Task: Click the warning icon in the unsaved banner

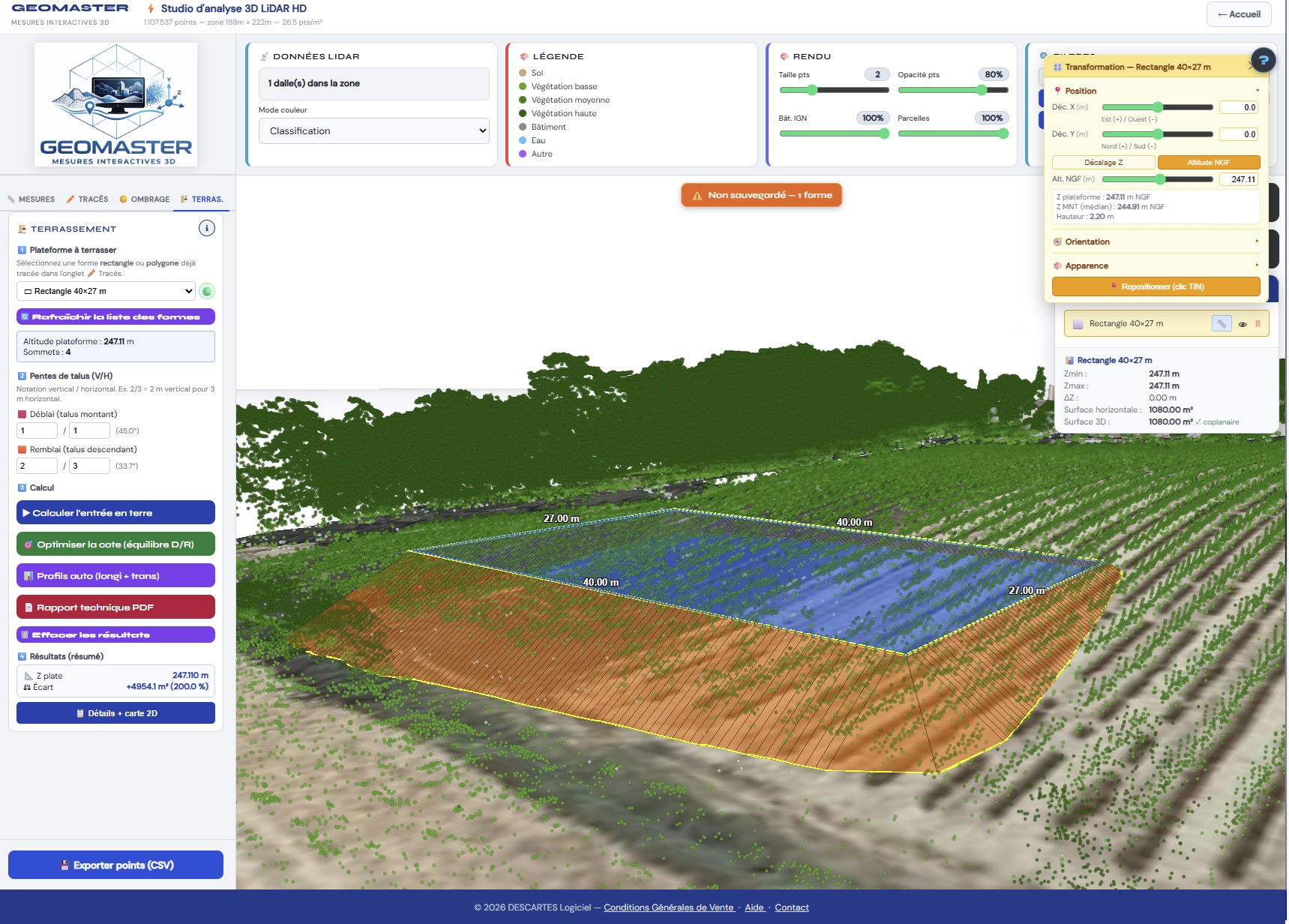Action: point(697,196)
